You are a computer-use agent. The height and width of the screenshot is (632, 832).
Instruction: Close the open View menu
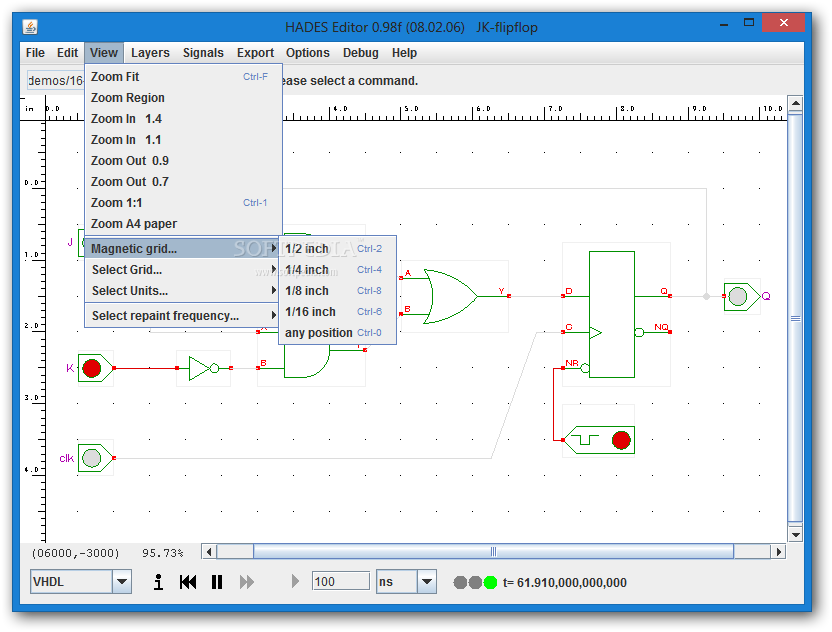point(103,53)
